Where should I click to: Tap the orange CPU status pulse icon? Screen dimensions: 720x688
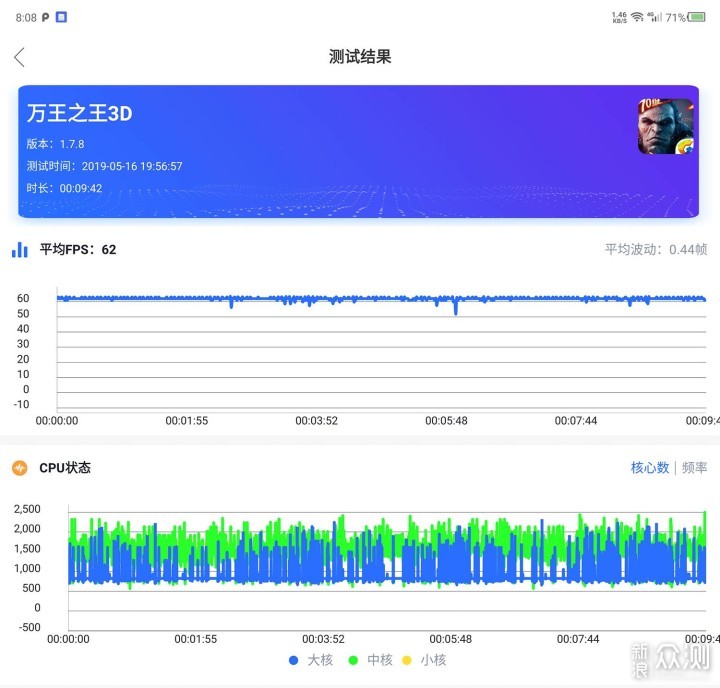[x=20, y=468]
